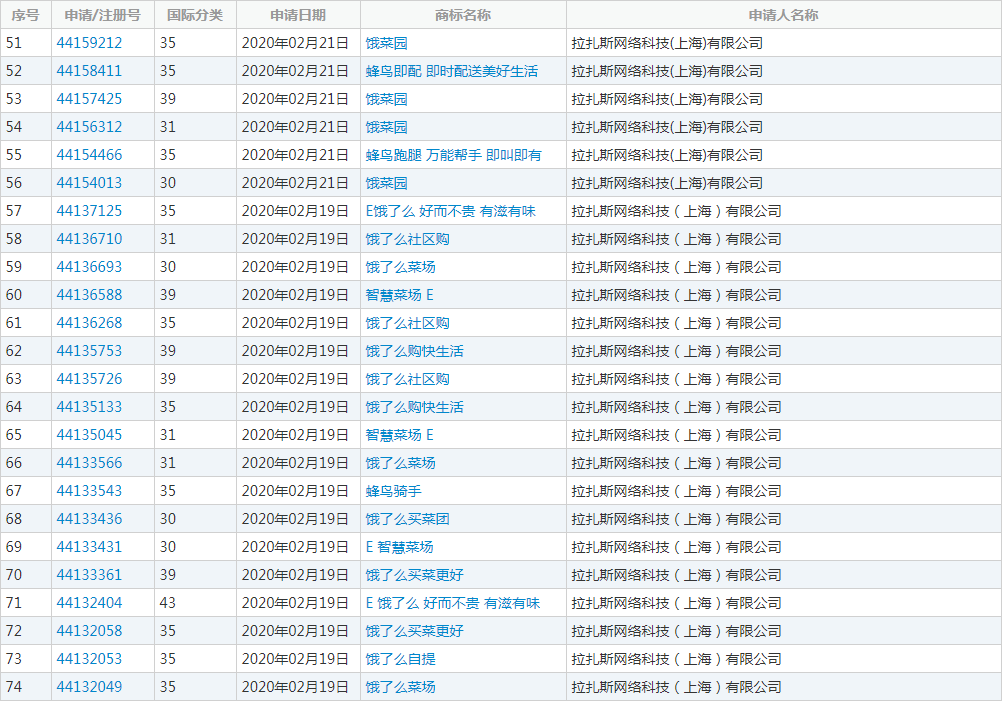Screen dimensions: 1002x701
Task: Open registration number 44154013
Action: (x=89, y=183)
